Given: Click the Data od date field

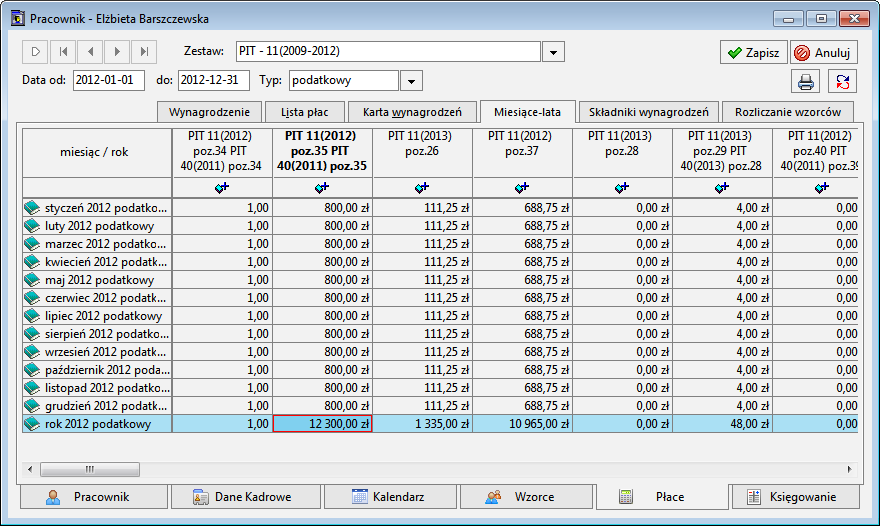Looking at the screenshot, I should pyautogui.click(x=108, y=80).
